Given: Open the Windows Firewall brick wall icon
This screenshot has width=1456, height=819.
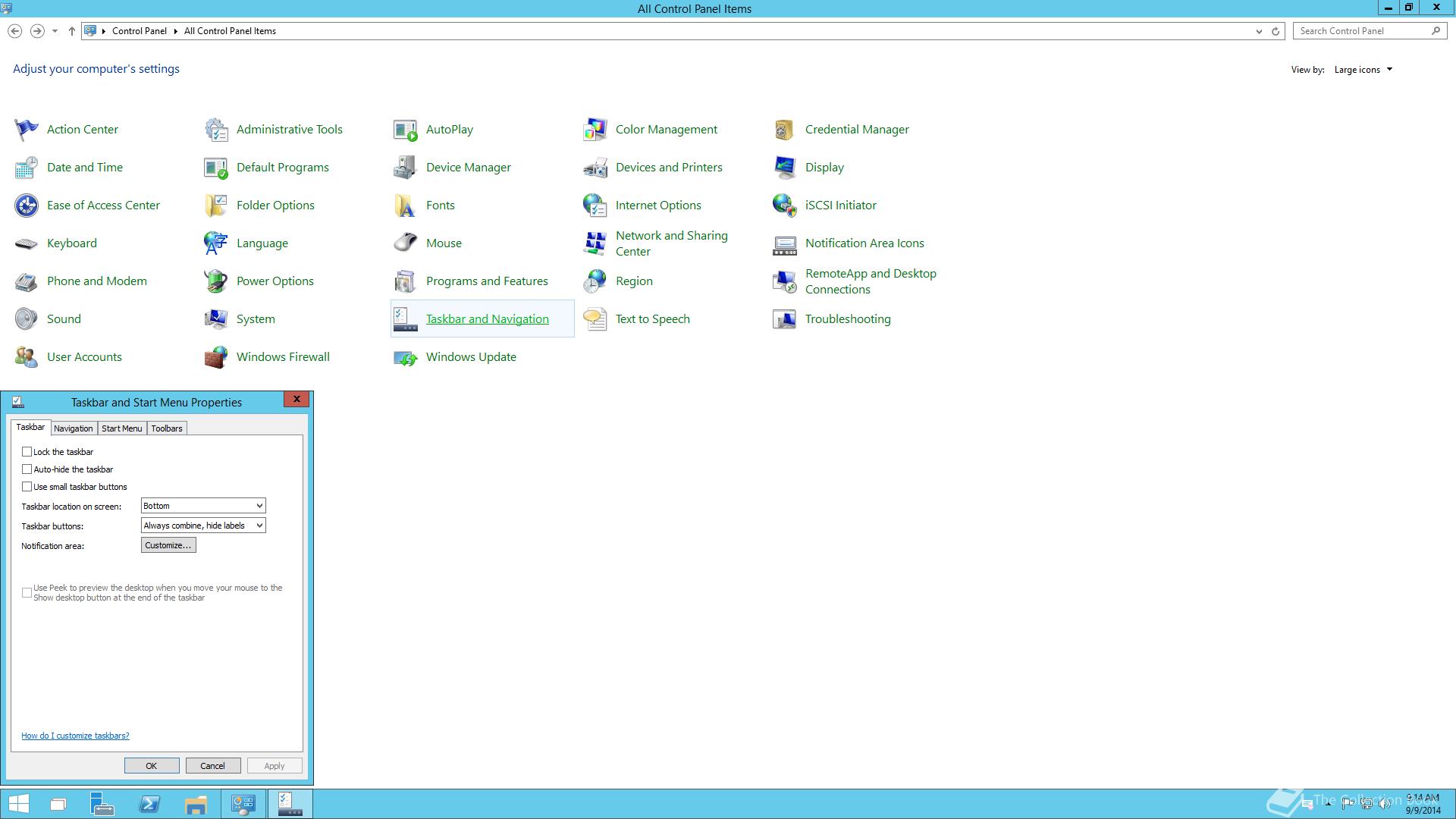Looking at the screenshot, I should click(216, 357).
